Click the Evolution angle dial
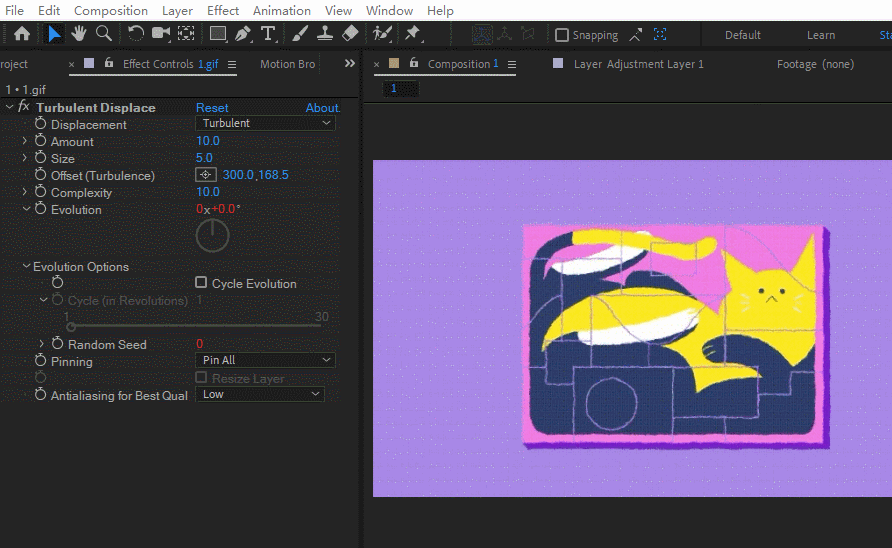The image size is (892, 548). 212,235
